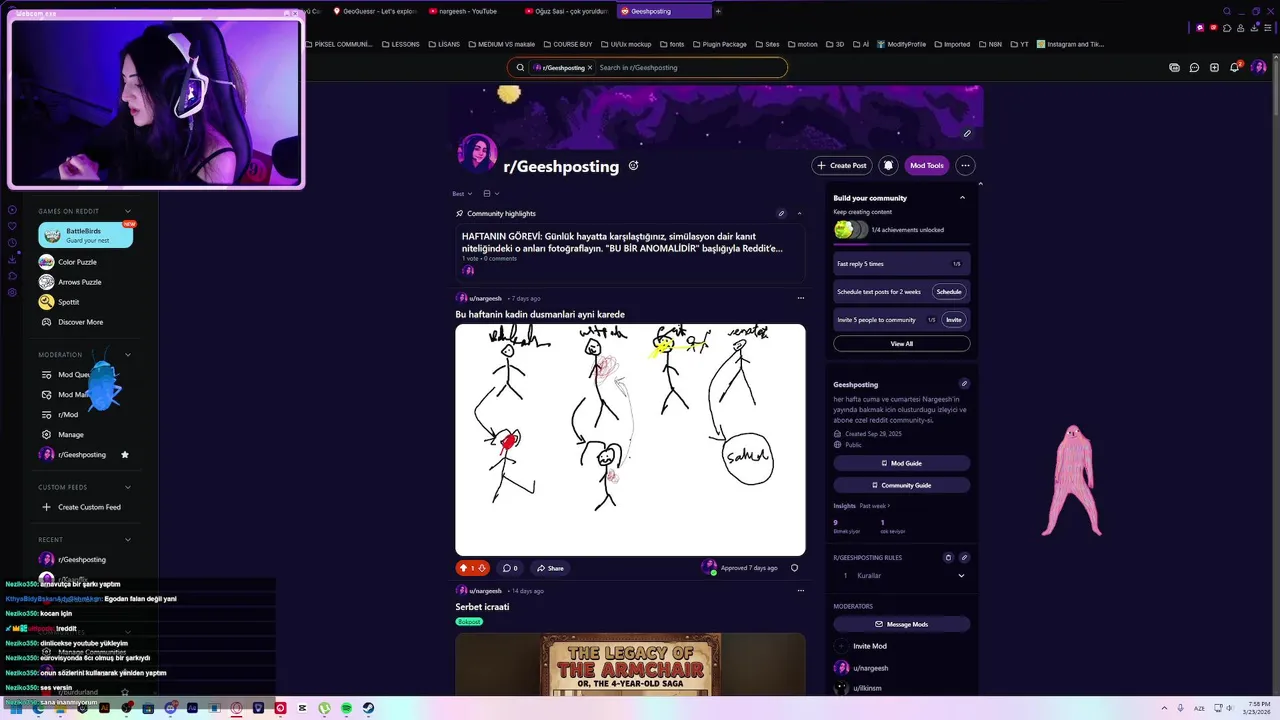Open the BattleBirds game card
Viewport: 1280px width, 720px height.
point(85,235)
